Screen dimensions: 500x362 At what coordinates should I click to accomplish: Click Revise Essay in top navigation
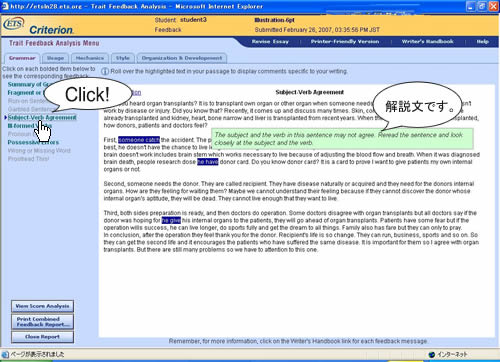coord(270,42)
